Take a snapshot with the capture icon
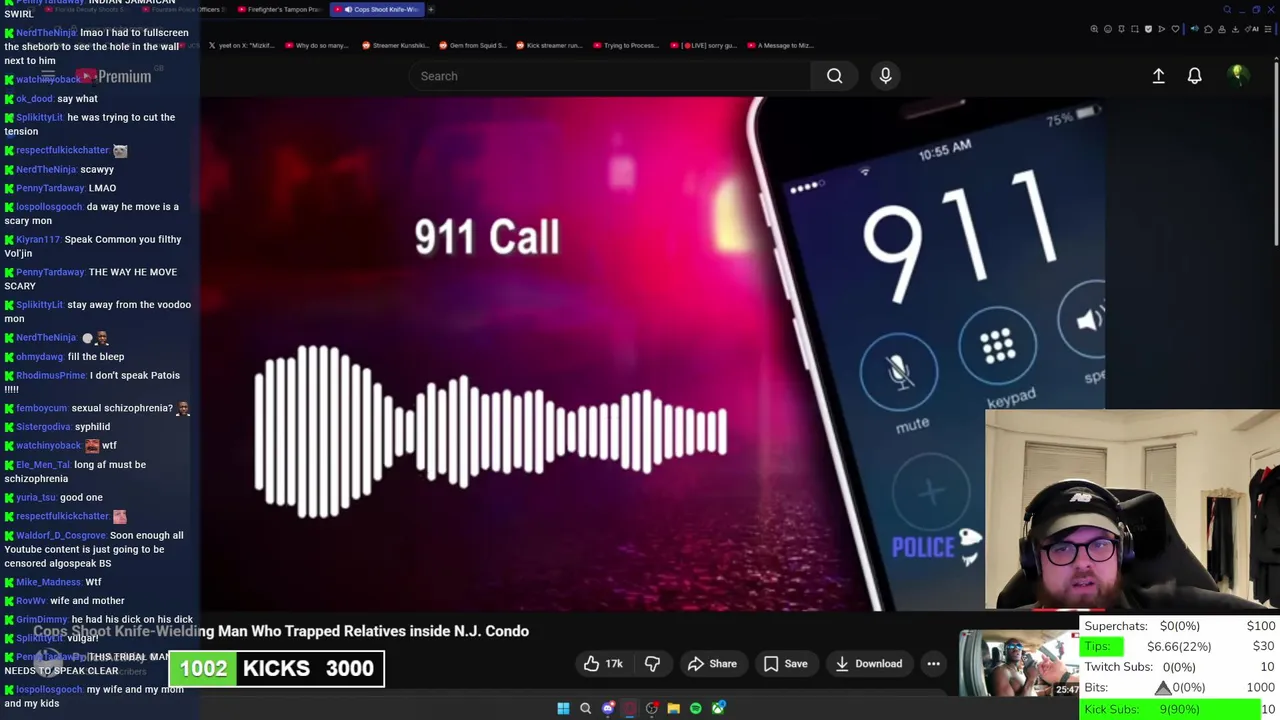This screenshot has width=1280, height=720. (1135, 29)
